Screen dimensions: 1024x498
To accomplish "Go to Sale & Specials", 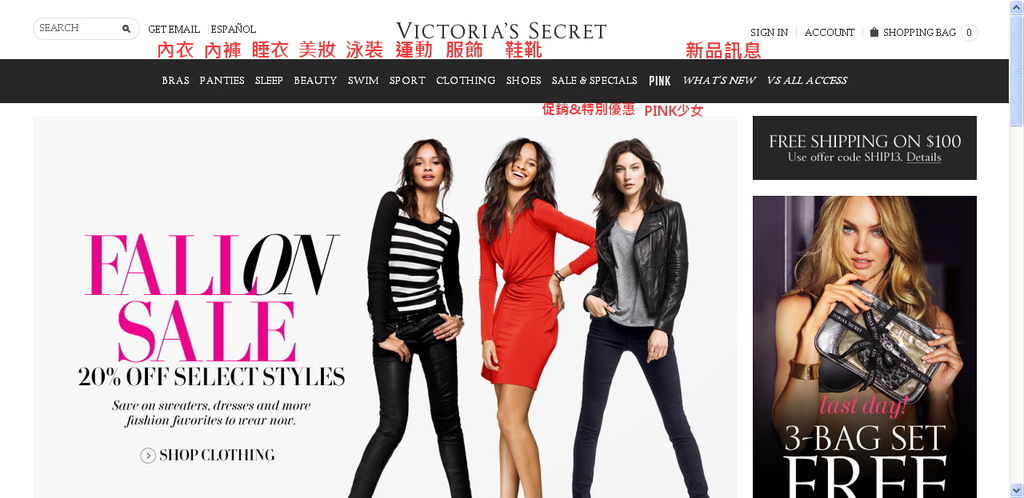I will [x=594, y=80].
